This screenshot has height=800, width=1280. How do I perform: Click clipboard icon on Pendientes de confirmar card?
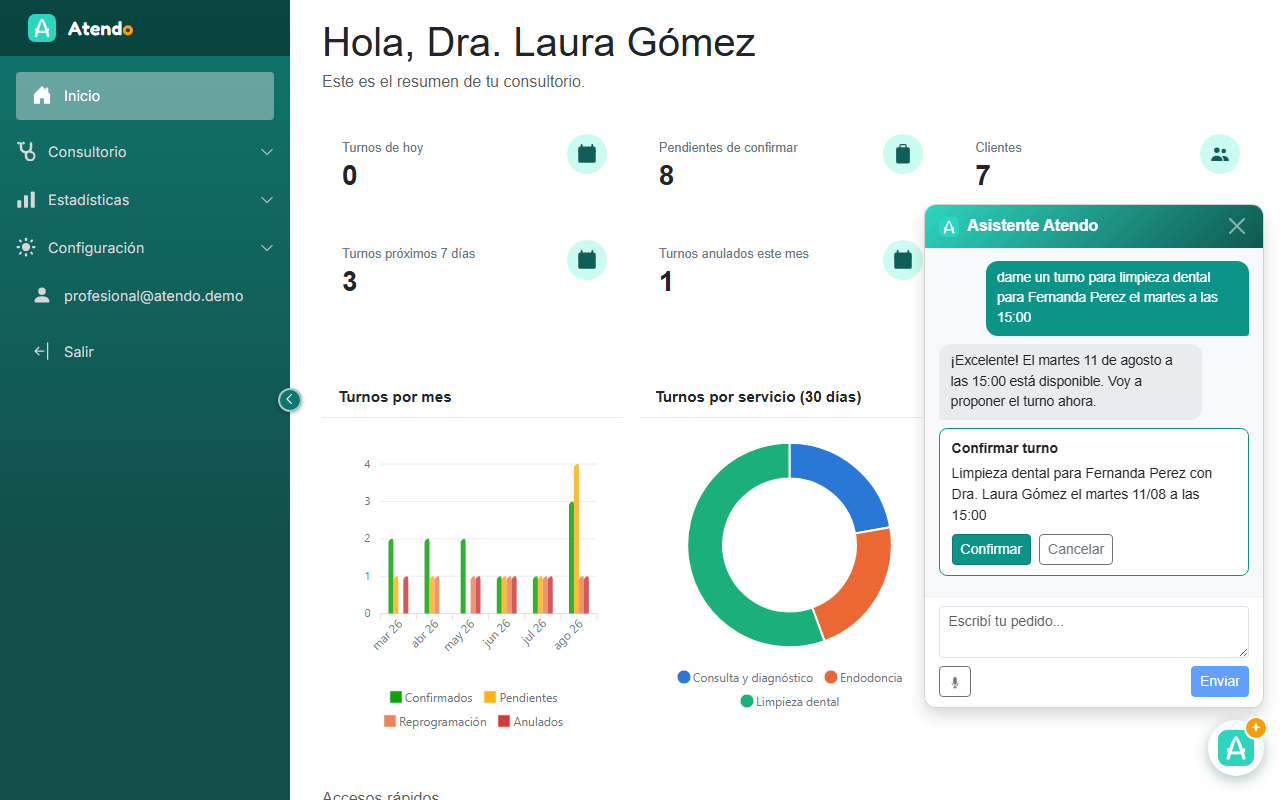coord(903,154)
